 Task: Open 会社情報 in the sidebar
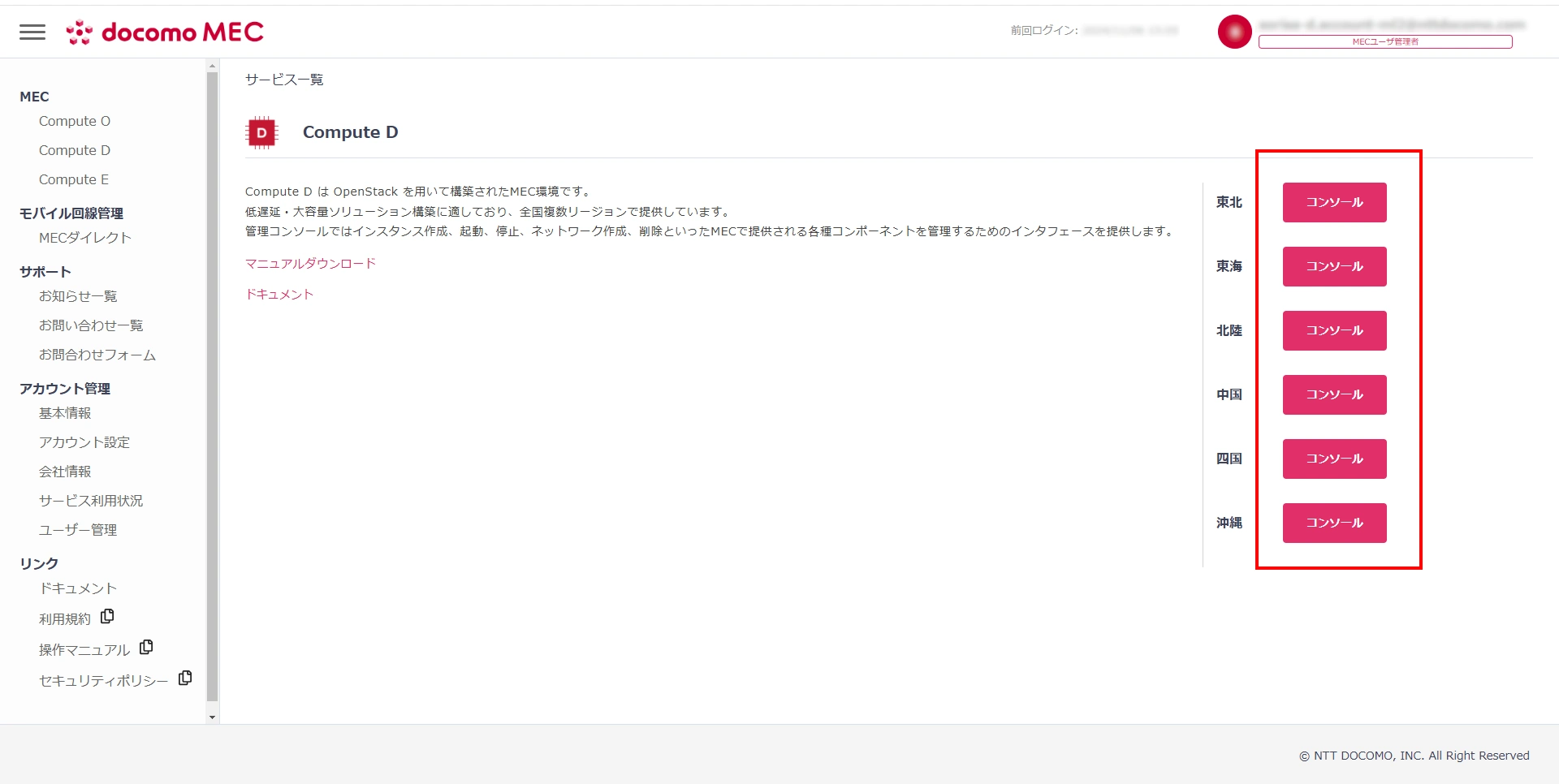(65, 472)
